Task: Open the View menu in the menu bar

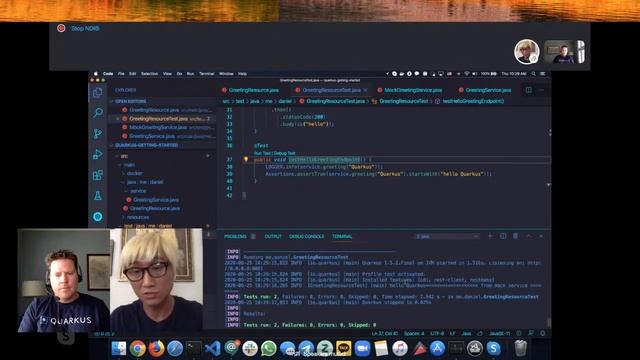Action: click(167, 74)
